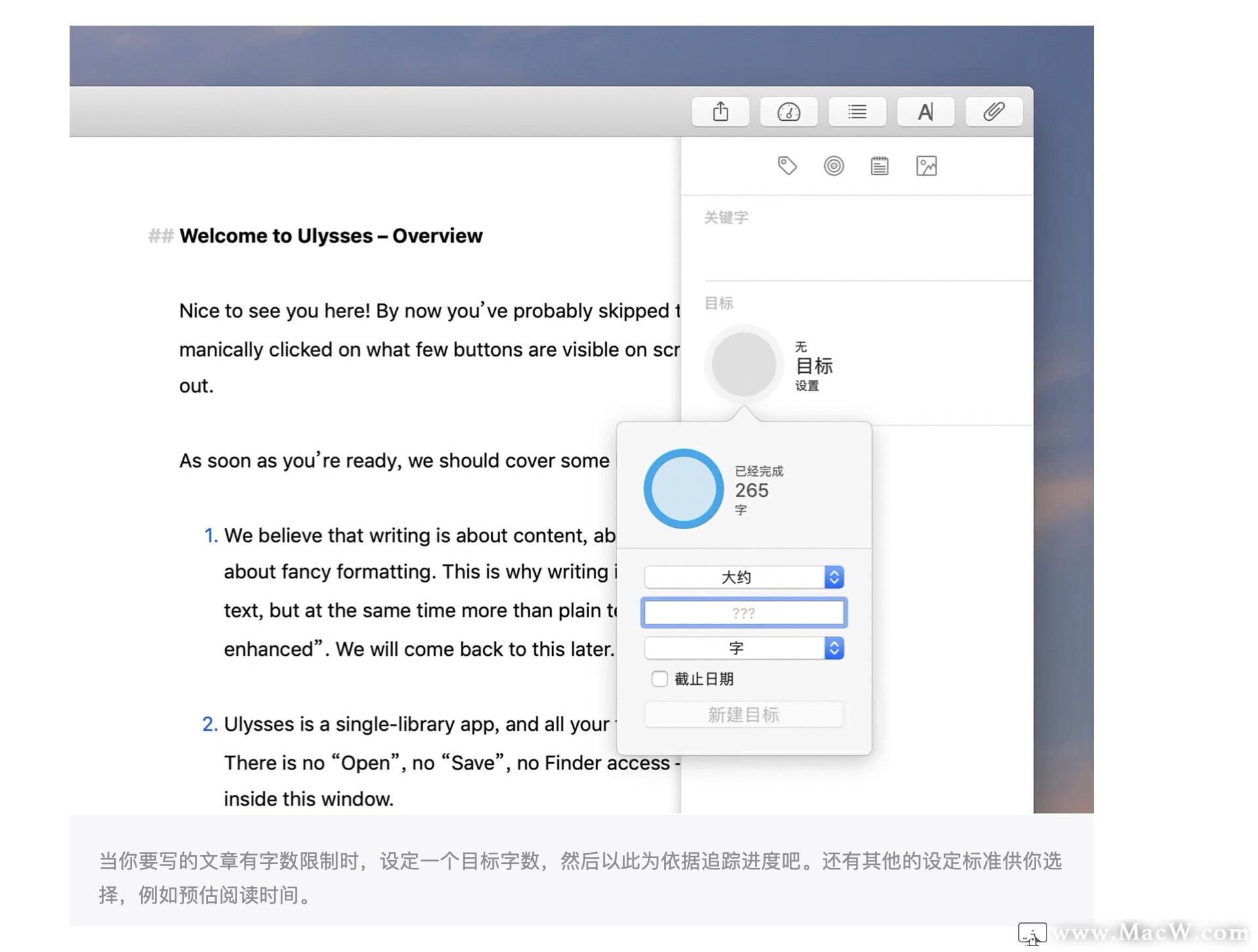Open the markup/font toolbar button
This screenshot has width=1258, height=952.
pyautogui.click(x=925, y=112)
